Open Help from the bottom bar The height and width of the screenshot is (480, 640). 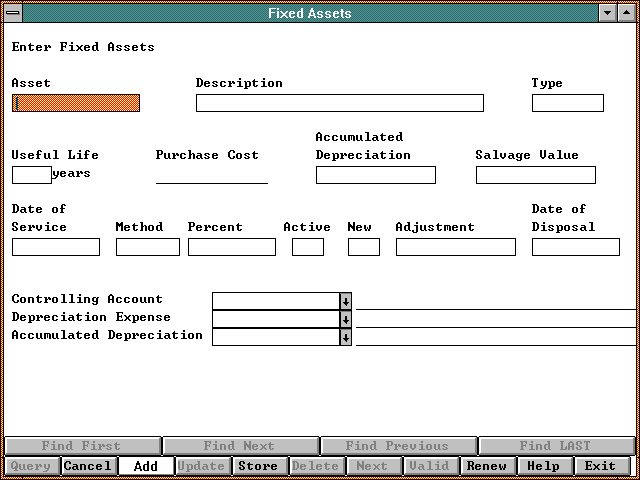click(543, 466)
